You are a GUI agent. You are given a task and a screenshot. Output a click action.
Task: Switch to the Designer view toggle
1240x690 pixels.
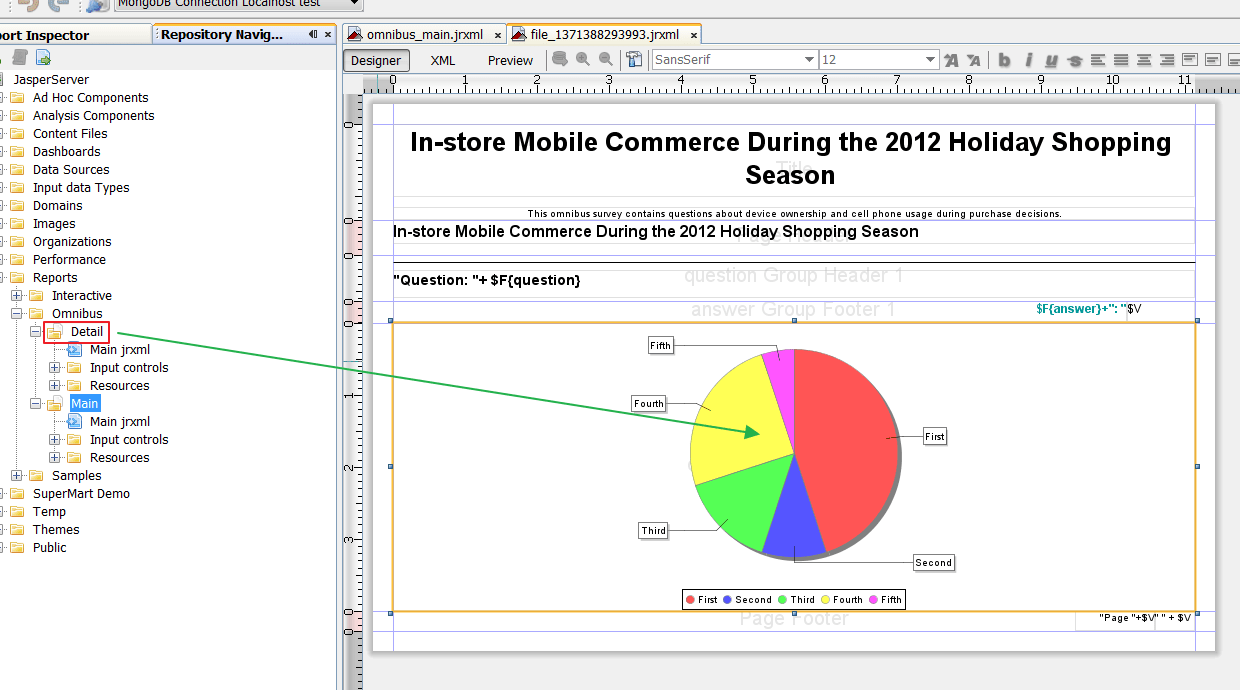pos(376,60)
